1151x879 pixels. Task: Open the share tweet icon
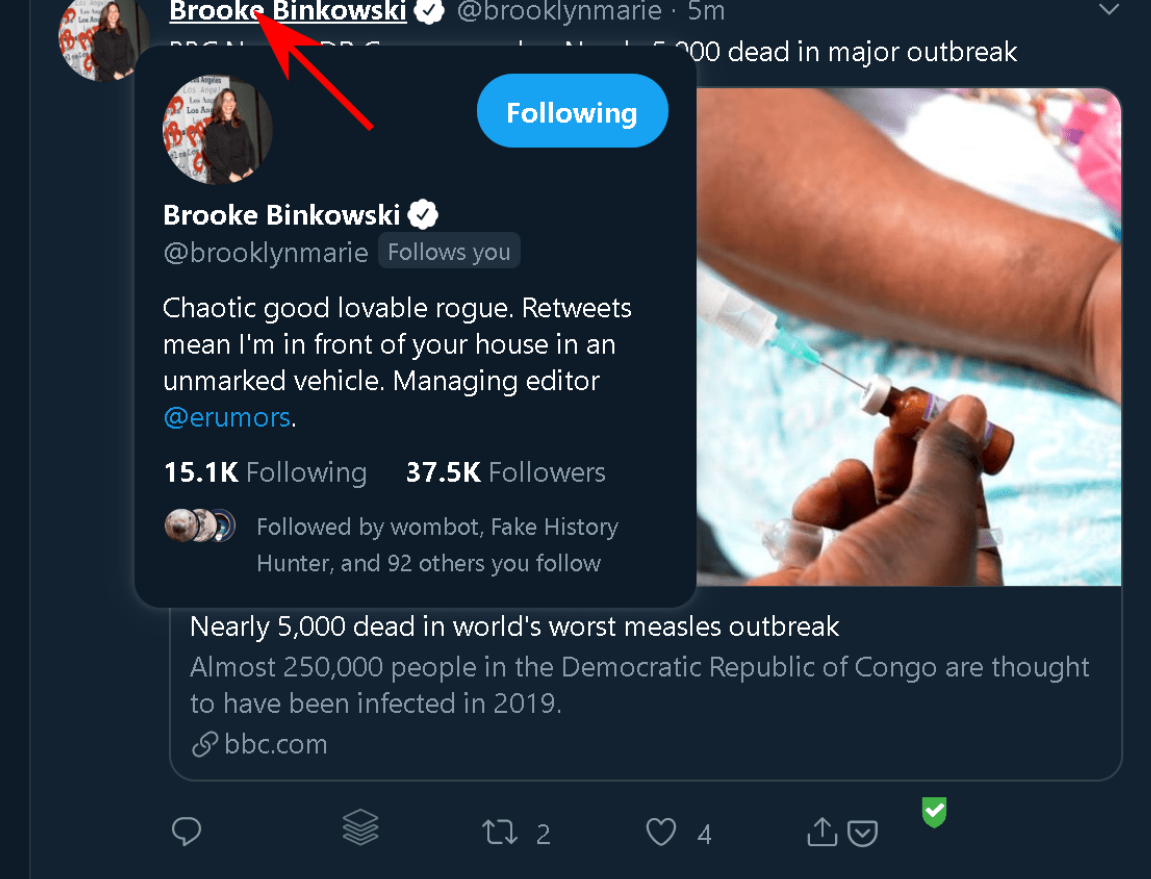pos(821,832)
